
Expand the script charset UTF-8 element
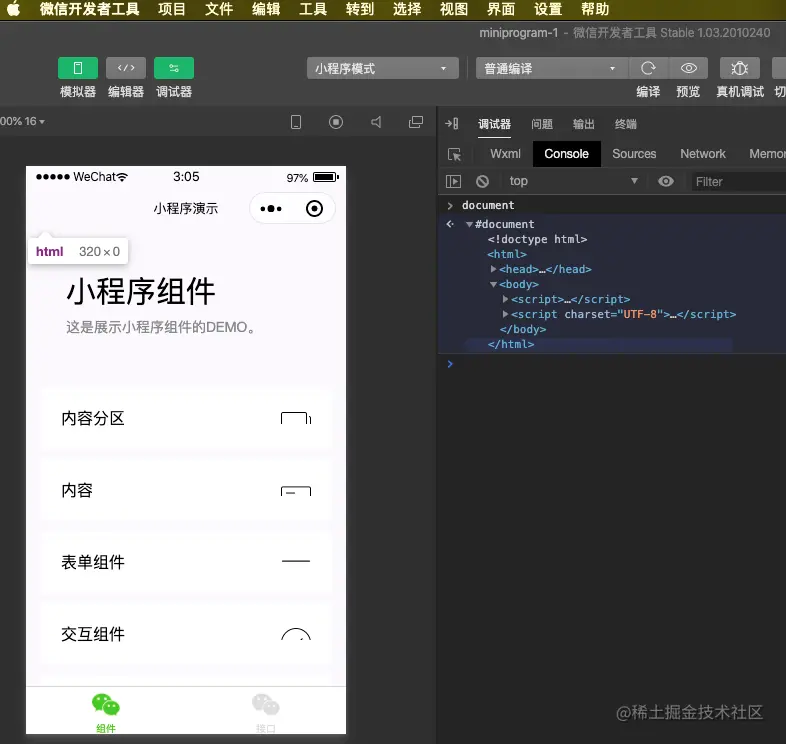505,314
